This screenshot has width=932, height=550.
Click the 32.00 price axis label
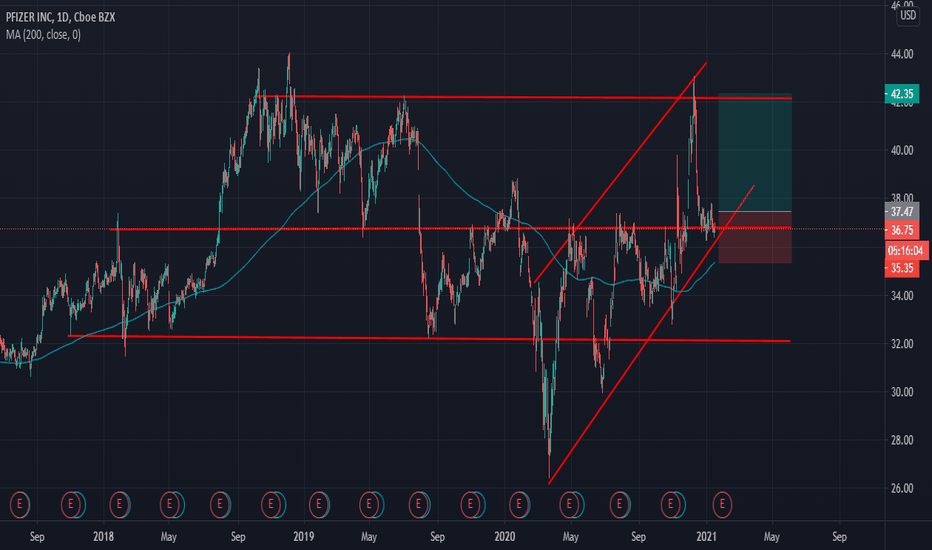pyautogui.click(x=902, y=344)
